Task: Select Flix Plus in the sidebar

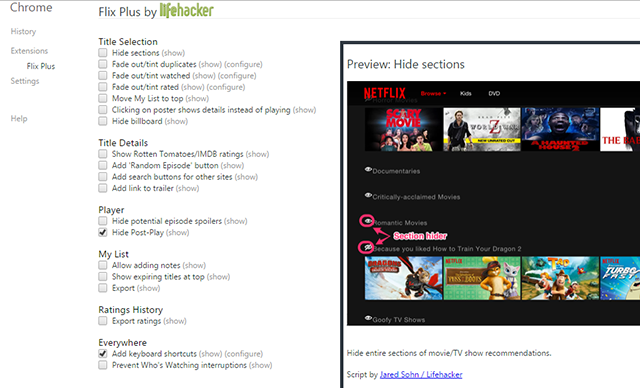Action: (x=41, y=66)
